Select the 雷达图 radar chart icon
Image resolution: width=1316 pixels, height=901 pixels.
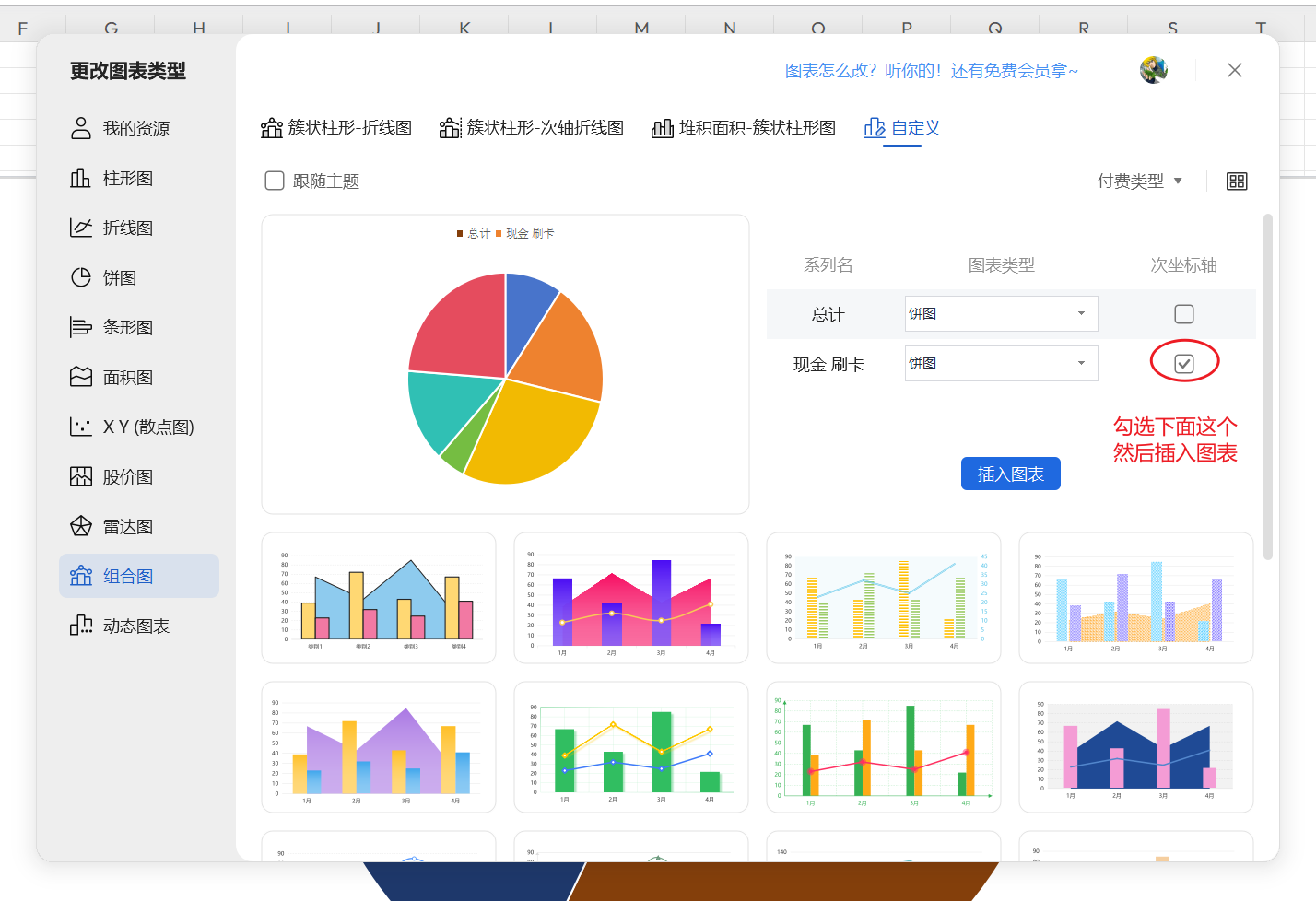[x=81, y=526]
